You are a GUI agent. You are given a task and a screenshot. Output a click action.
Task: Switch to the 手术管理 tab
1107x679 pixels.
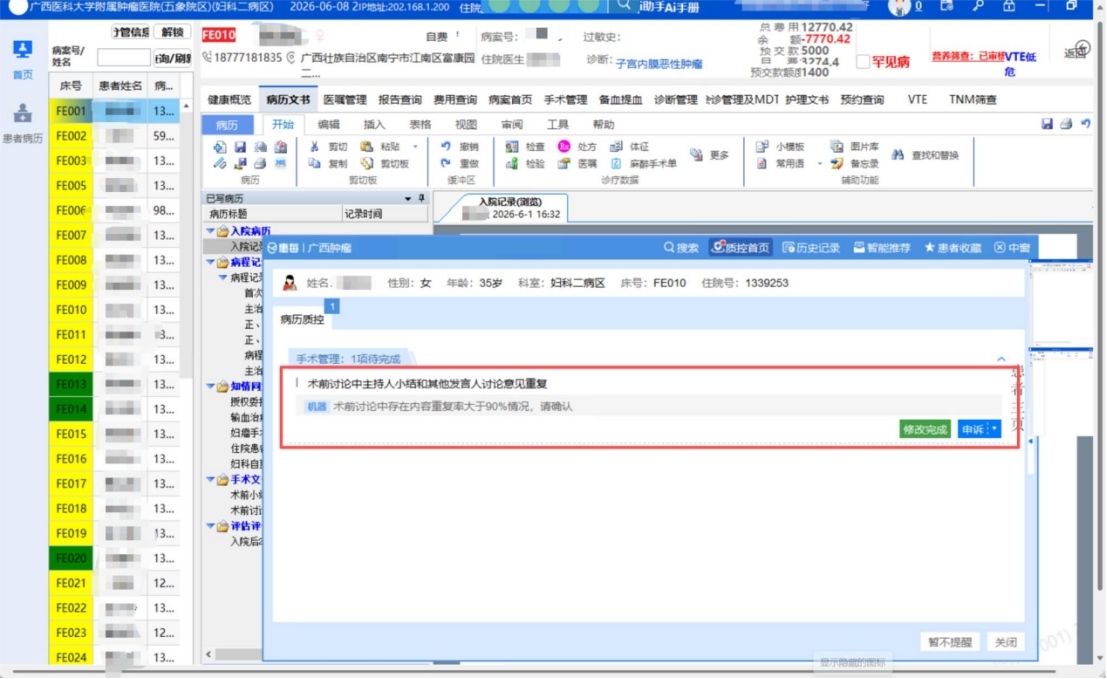566,100
